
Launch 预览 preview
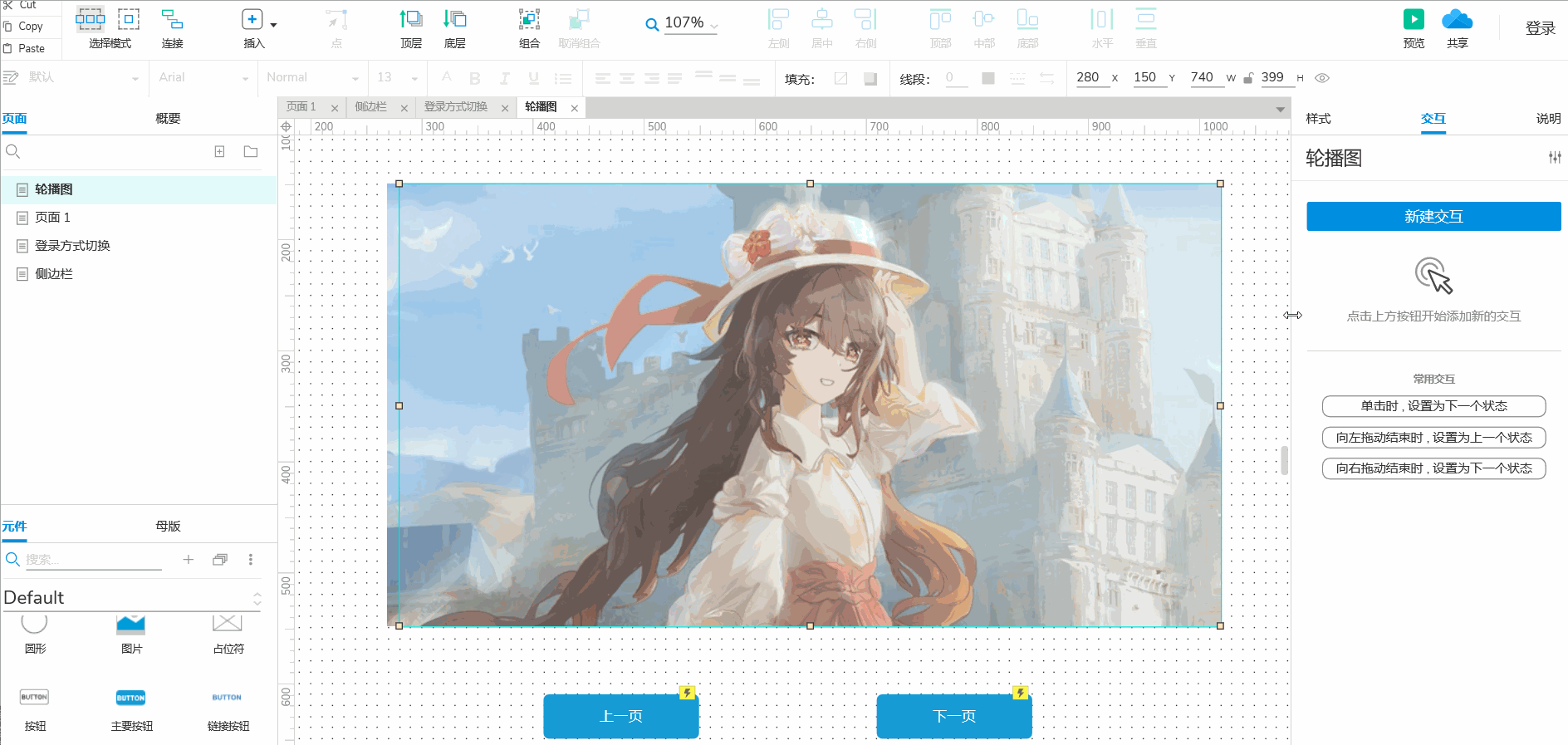tap(1414, 19)
